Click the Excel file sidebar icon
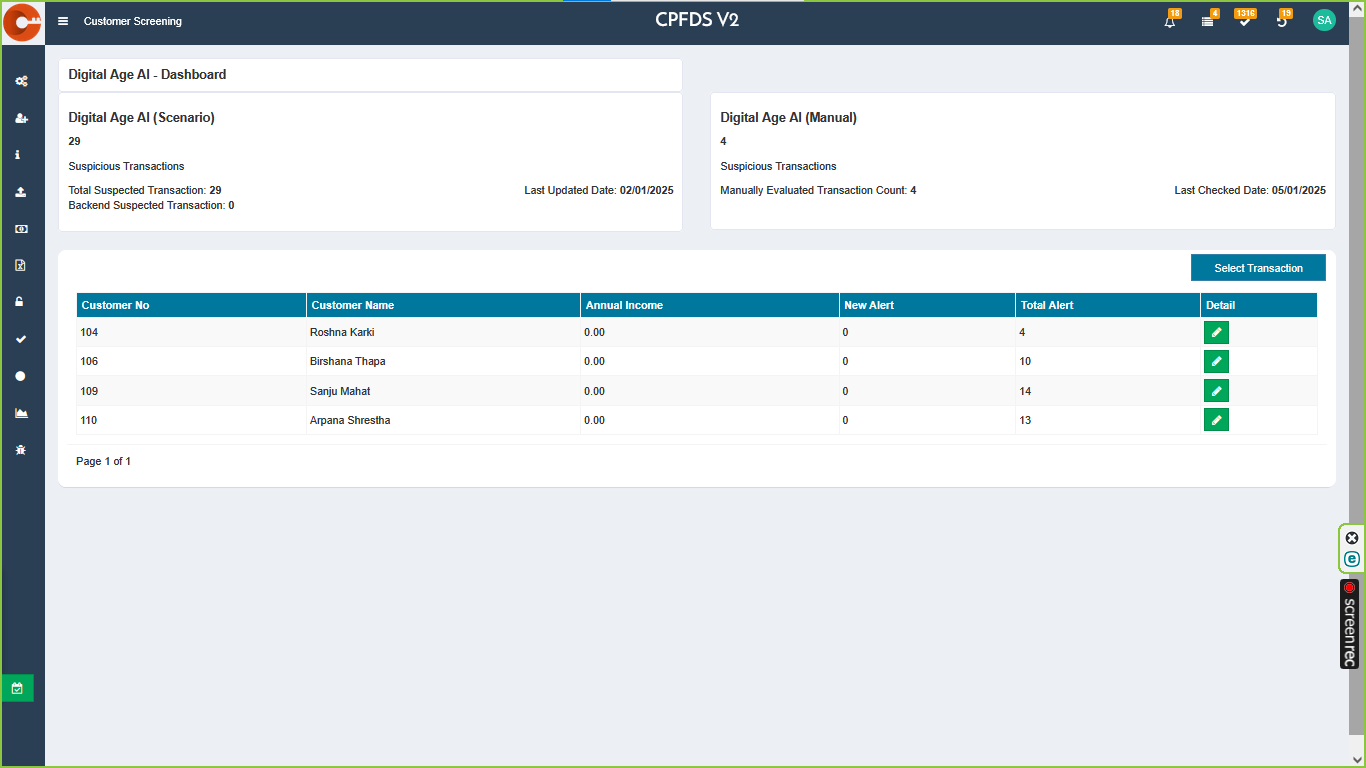Image resolution: width=1366 pixels, height=768 pixels. point(21,266)
